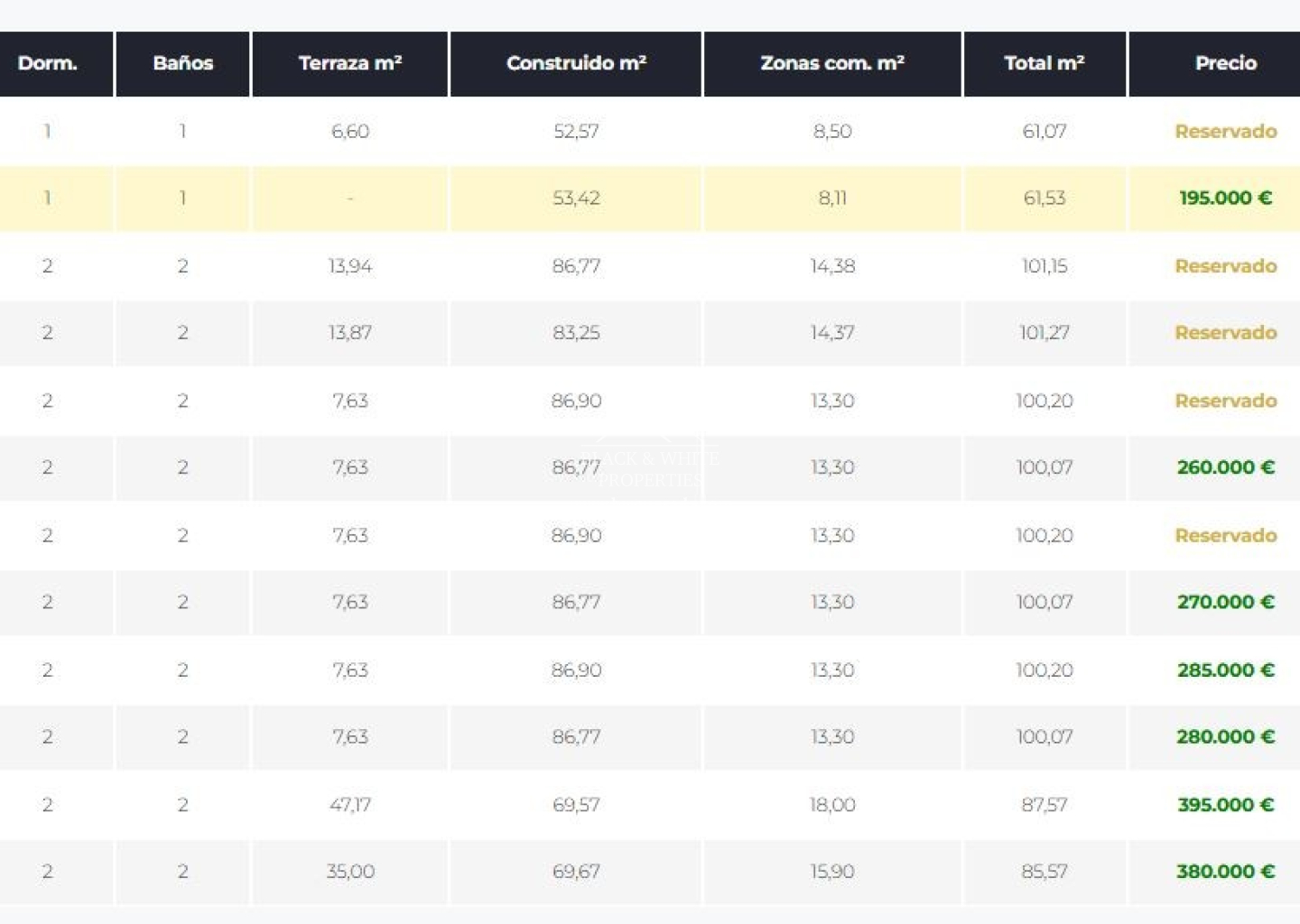
Task: Open the 195.000 € price listing
Action: coord(1225,198)
